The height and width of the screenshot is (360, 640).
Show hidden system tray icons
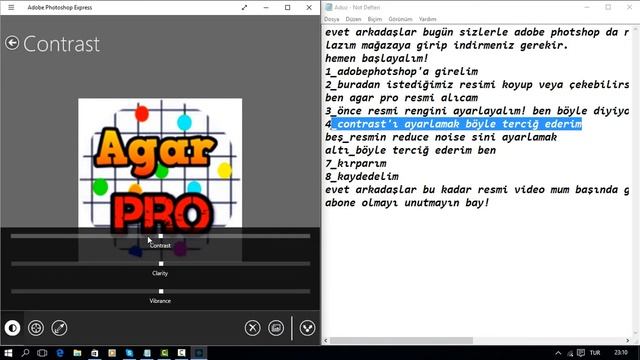click(558, 353)
